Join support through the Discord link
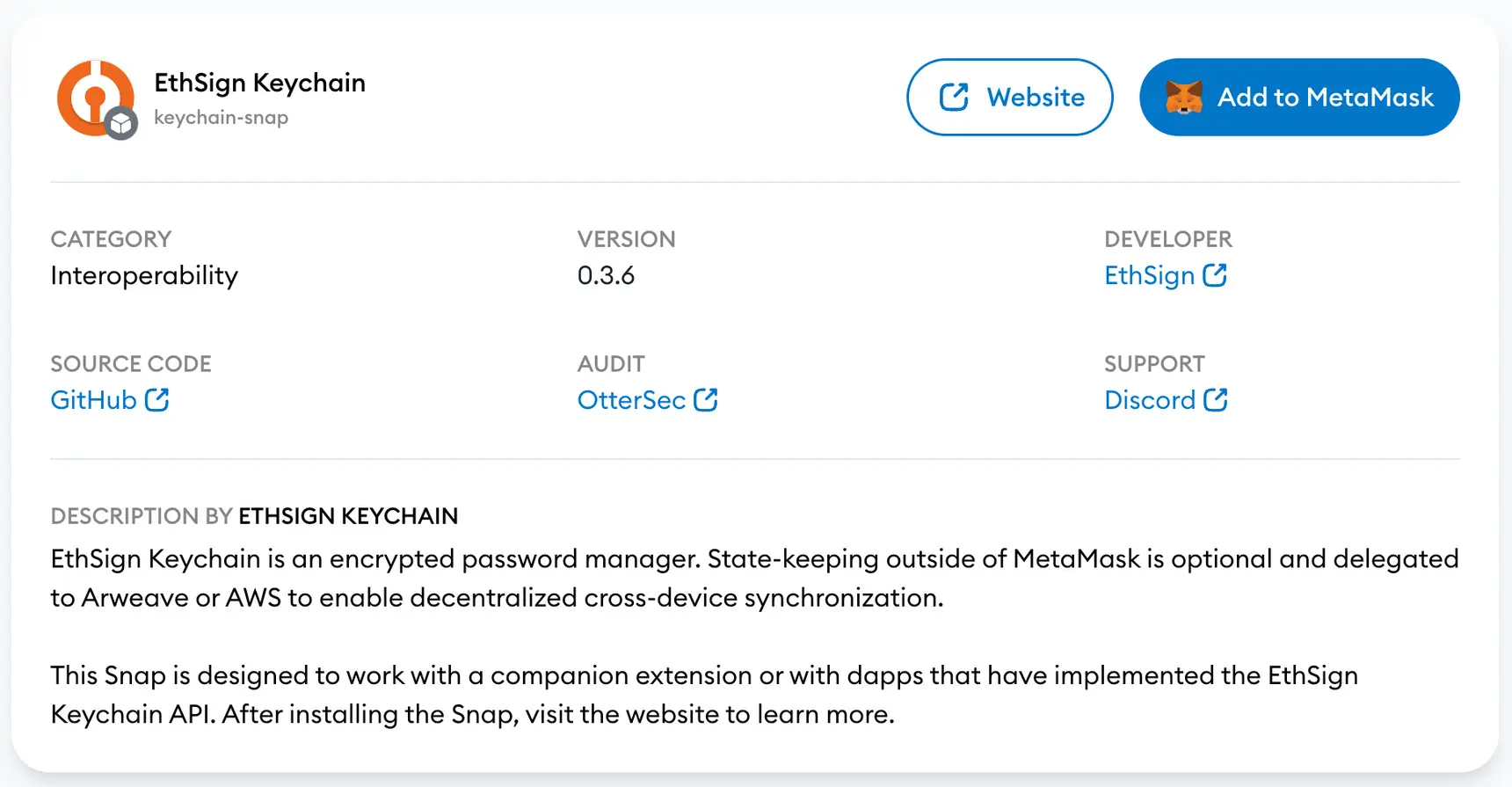 [x=1150, y=400]
